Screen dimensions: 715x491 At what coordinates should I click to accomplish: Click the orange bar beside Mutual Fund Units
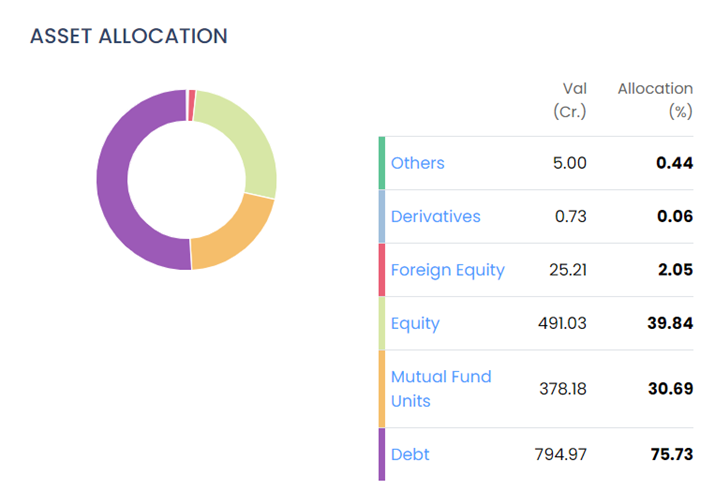tap(382, 389)
